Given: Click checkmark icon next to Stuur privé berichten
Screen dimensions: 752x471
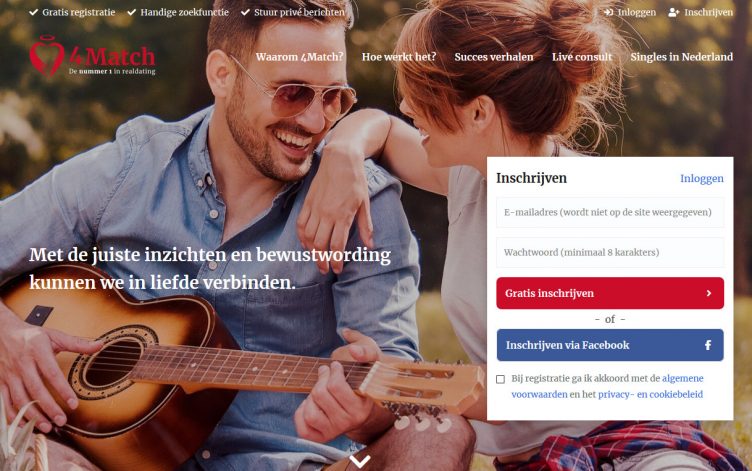Looking at the screenshot, I should pos(245,12).
